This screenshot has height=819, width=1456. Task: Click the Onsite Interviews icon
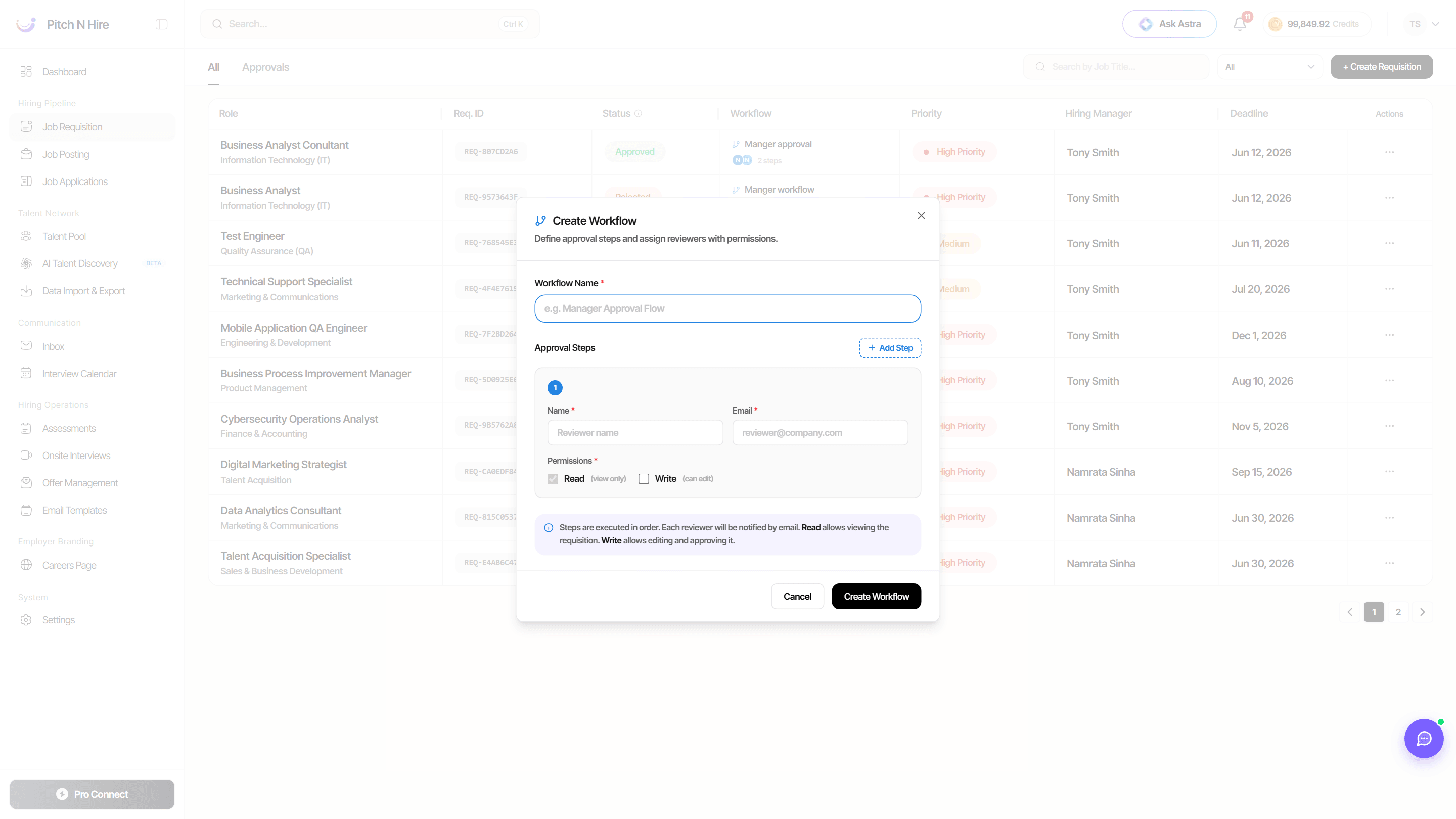26,456
